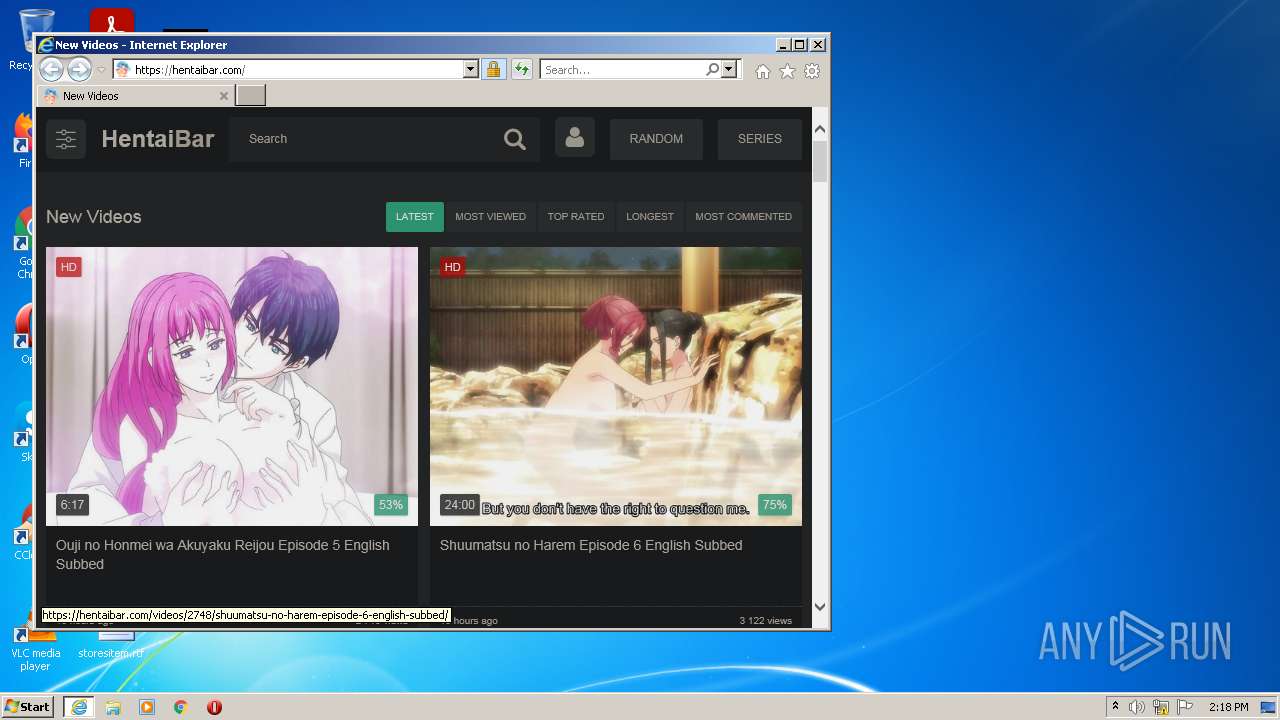This screenshot has height=720, width=1280.
Task: Click the scrollbar up arrow
Action: (820, 129)
